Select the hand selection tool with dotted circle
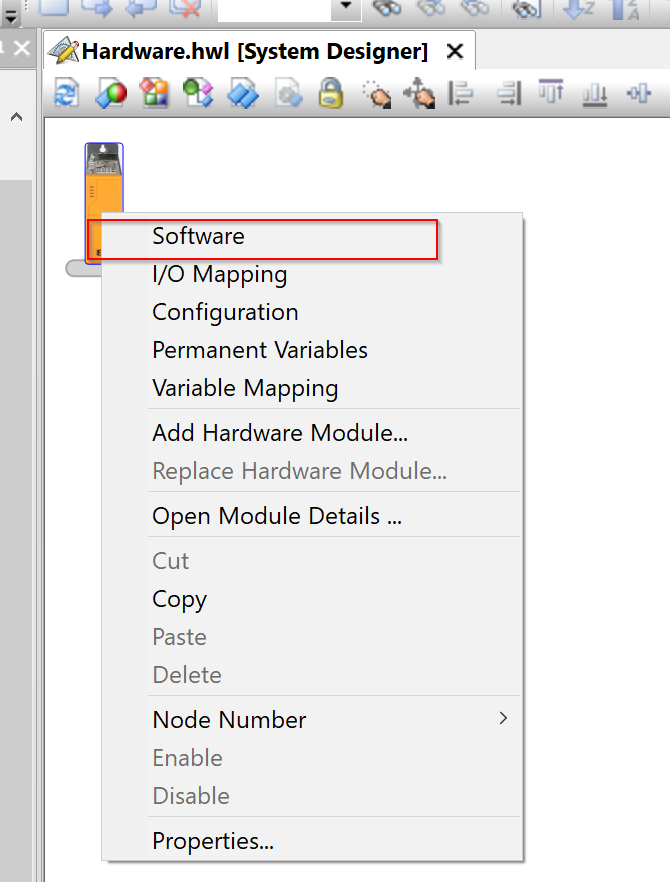The height and width of the screenshot is (882, 670). click(377, 93)
